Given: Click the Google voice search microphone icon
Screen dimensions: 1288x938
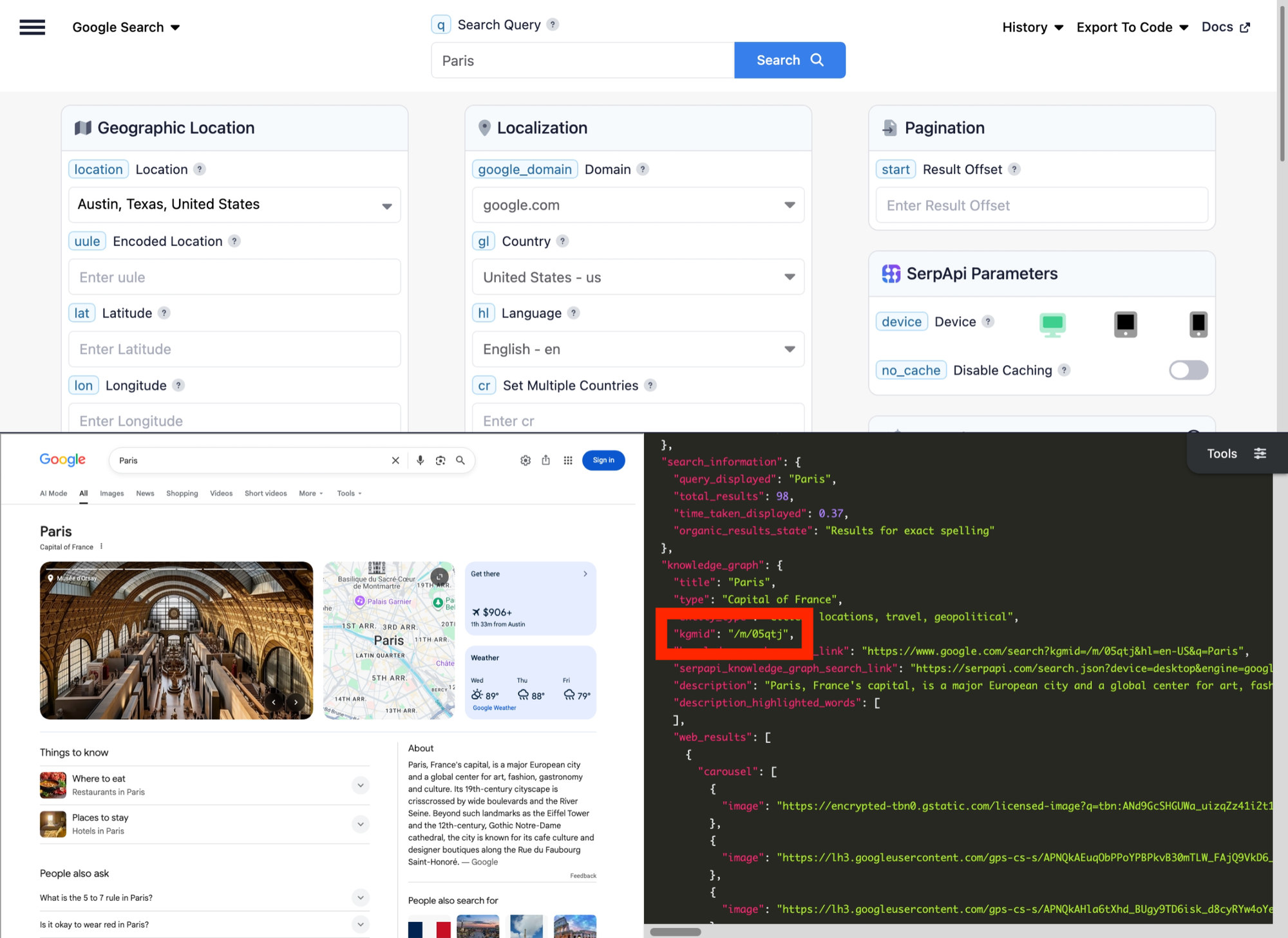Looking at the screenshot, I should [420, 460].
